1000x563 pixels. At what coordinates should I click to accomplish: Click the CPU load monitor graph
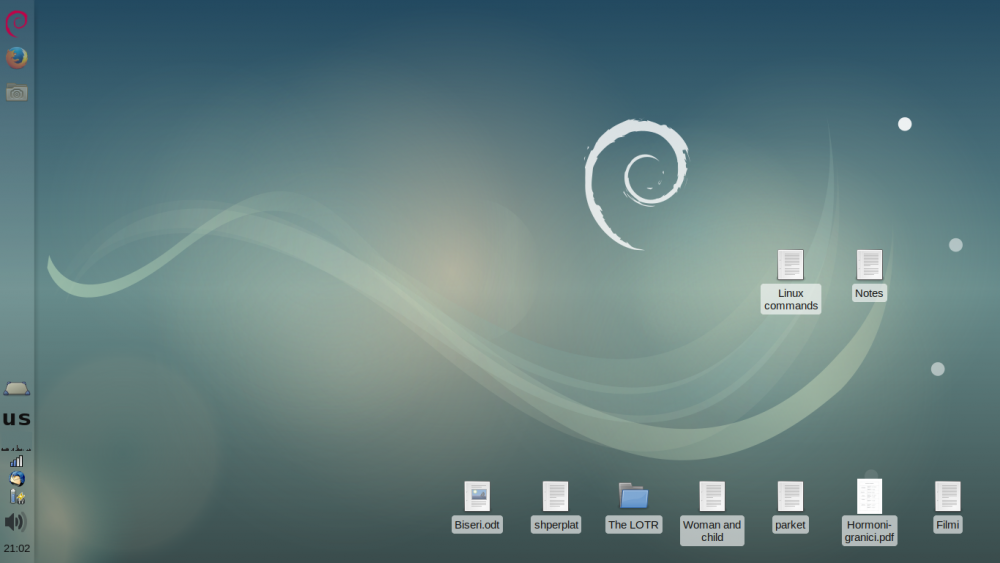17,448
